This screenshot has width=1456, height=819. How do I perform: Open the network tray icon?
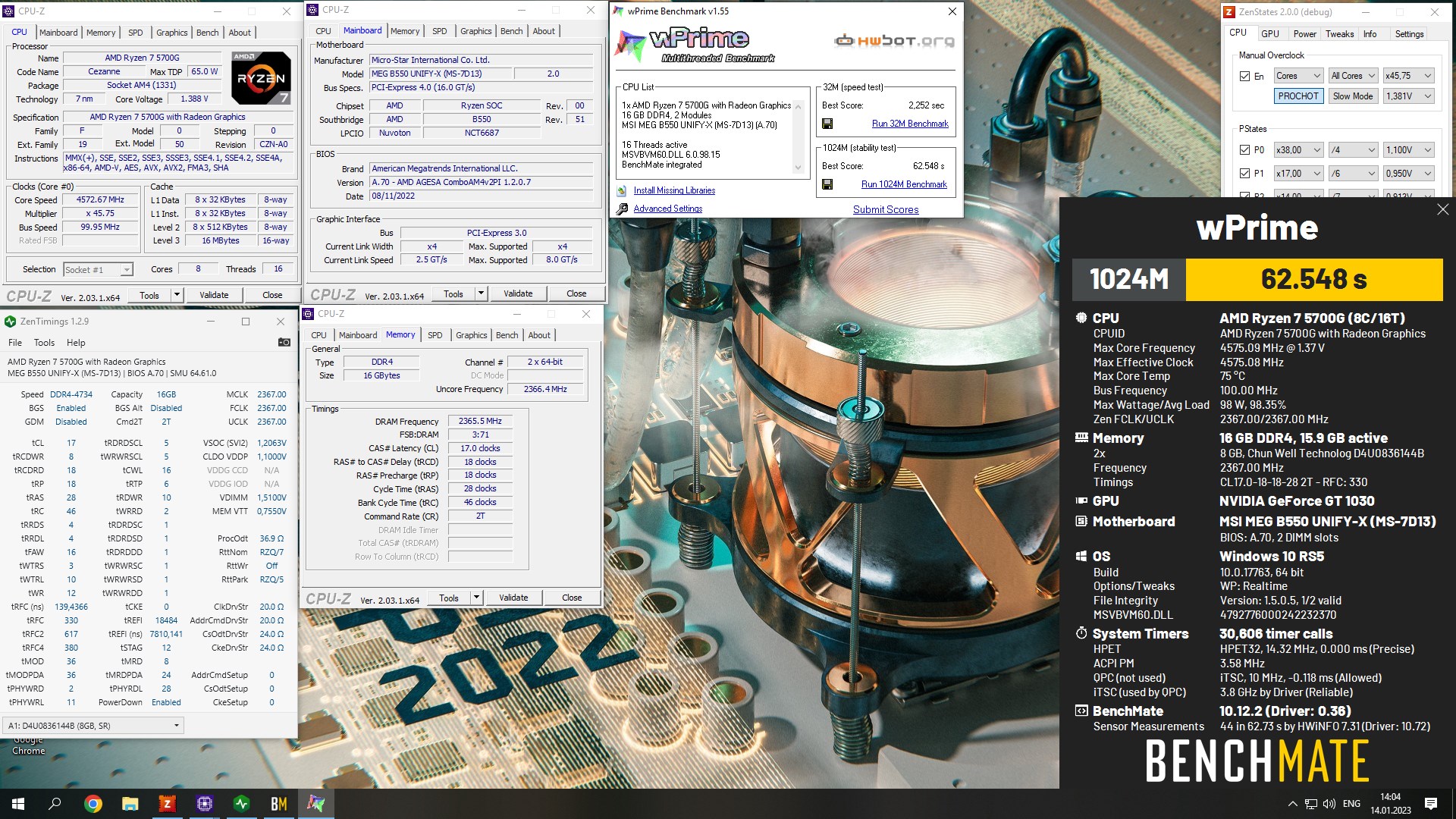(1311, 804)
